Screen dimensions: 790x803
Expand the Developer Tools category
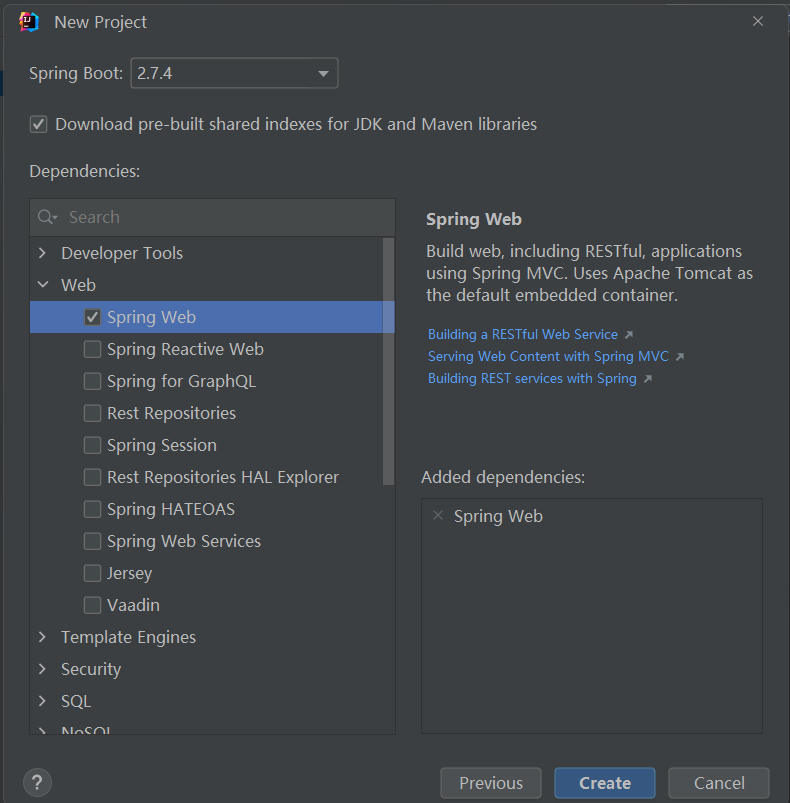42,253
